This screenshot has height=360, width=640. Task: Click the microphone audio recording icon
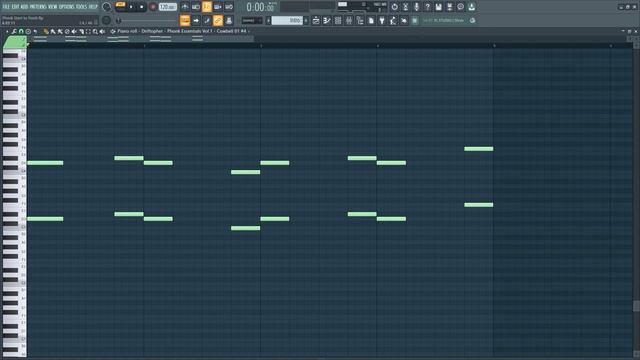click(x=416, y=7)
